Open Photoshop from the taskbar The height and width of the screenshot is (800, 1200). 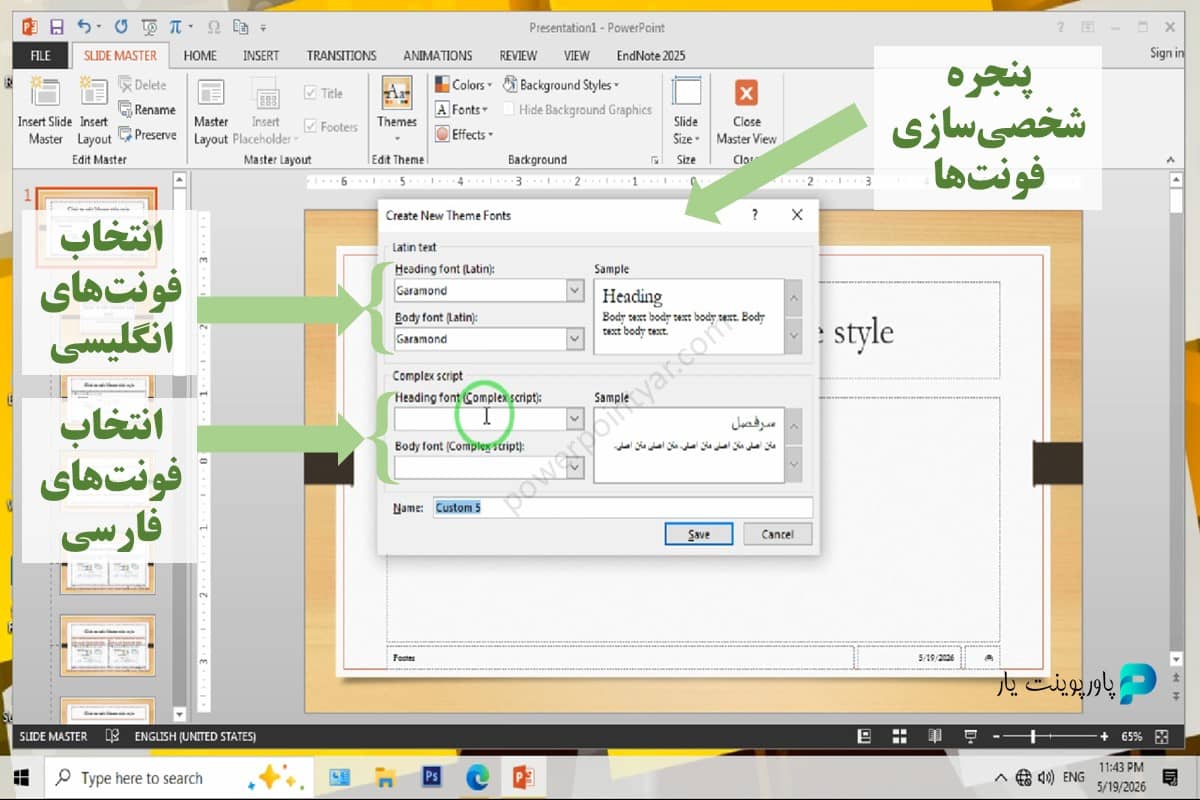tap(432, 777)
